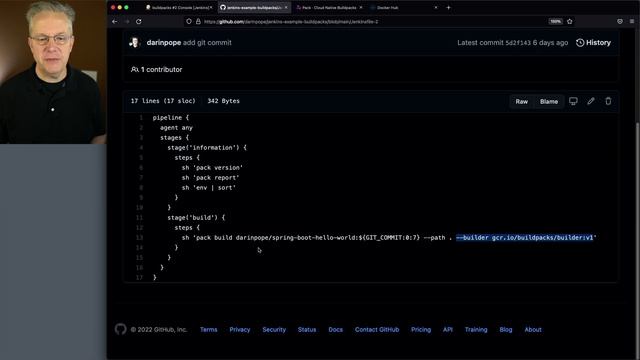The height and width of the screenshot is (360, 640).
Task: Open the Pricing footer link
Action: [421, 329]
